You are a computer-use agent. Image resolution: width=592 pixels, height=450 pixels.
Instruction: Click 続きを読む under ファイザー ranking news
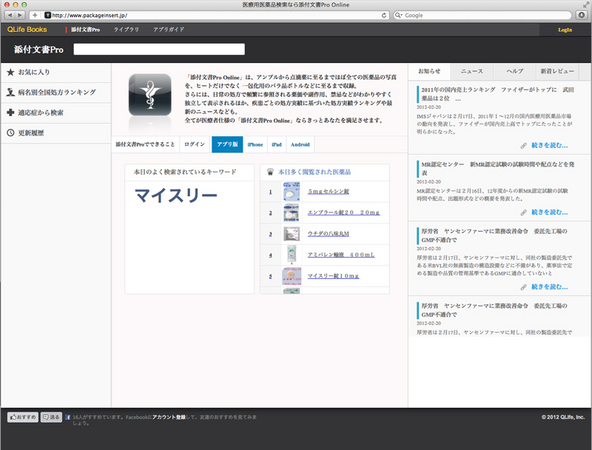coord(550,145)
